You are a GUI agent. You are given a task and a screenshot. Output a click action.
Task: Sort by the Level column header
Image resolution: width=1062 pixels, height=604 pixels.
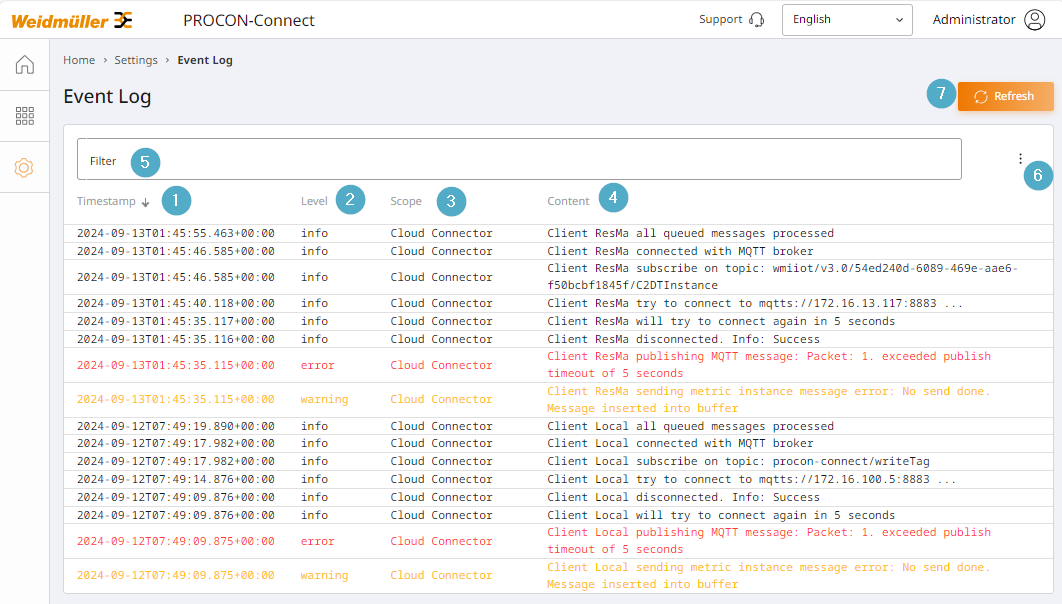314,201
